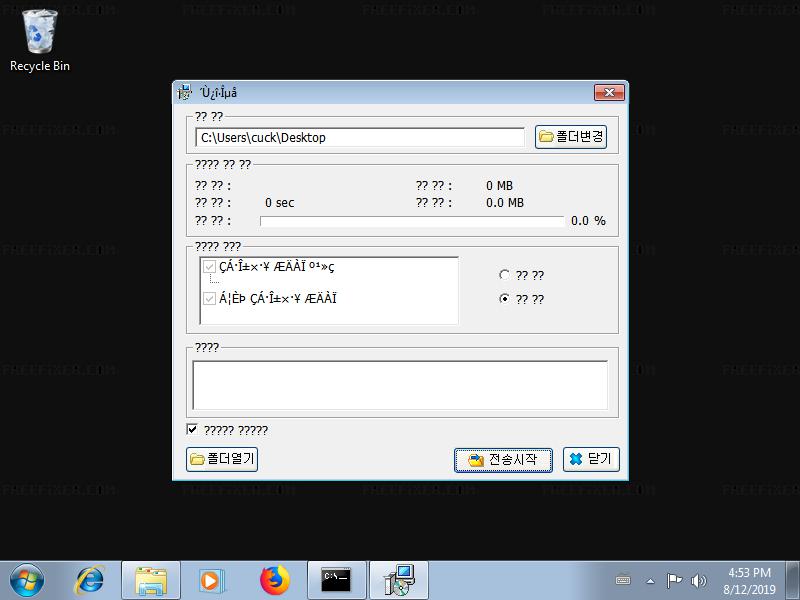Select the upper radio button option
The image size is (800, 600).
tap(505, 275)
